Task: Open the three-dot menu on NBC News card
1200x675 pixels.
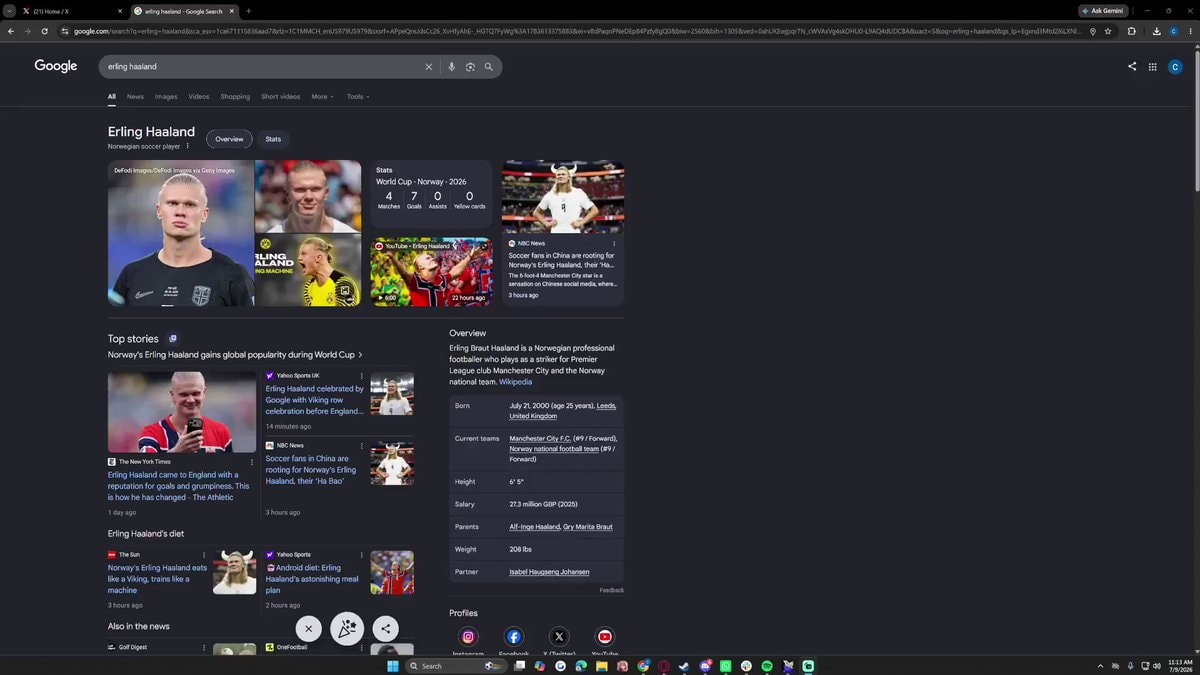Action: click(x=614, y=243)
